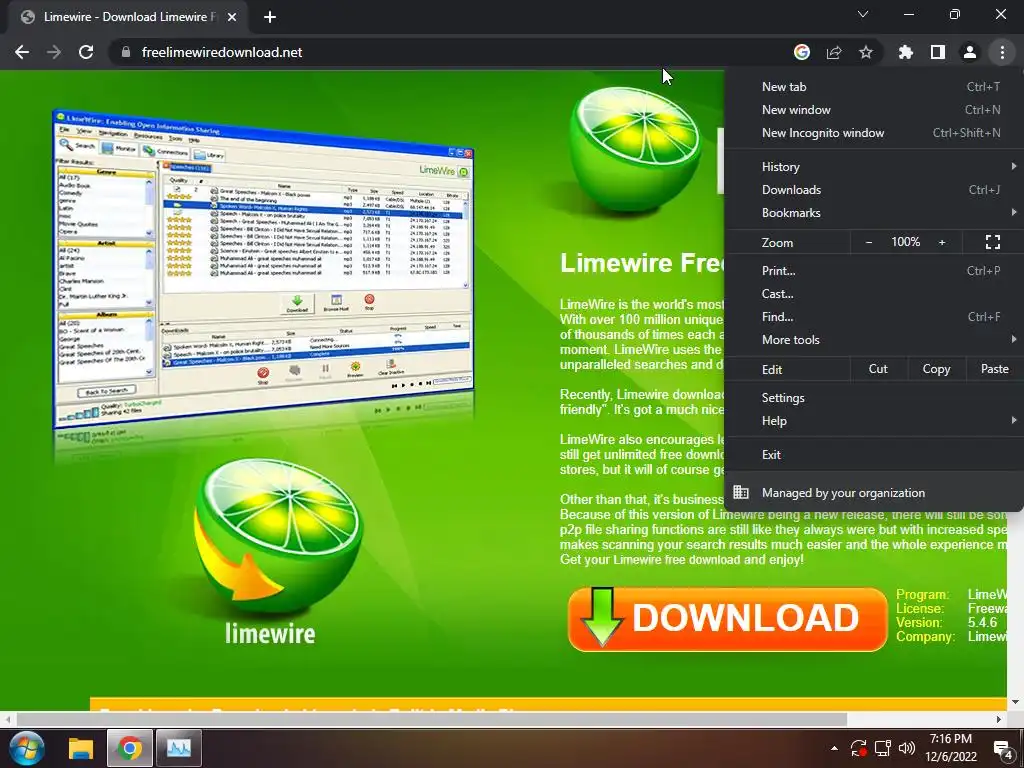Open the tab search chevron

(x=863, y=14)
